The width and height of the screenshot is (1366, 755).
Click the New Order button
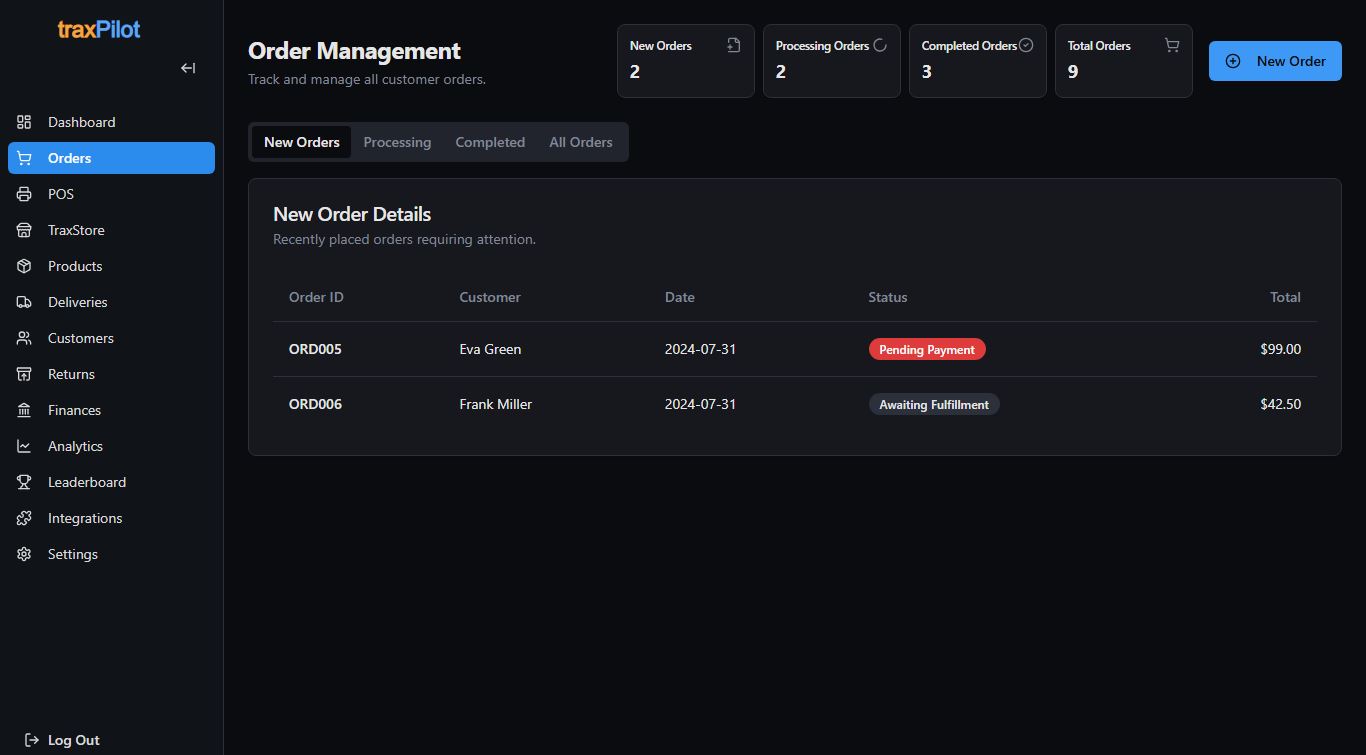(1275, 61)
